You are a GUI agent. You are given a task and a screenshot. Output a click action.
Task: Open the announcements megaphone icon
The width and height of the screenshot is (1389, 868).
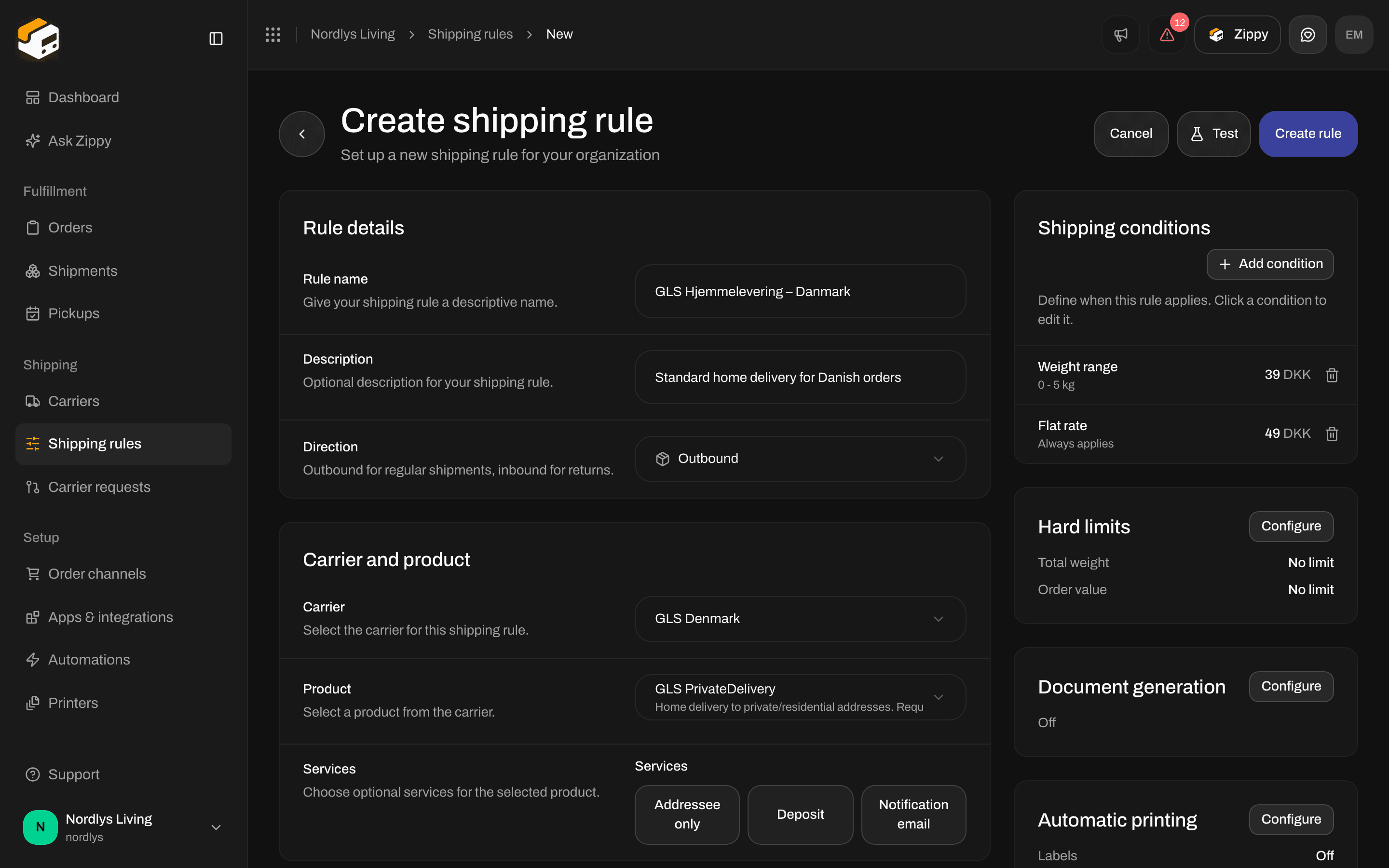(x=1120, y=34)
